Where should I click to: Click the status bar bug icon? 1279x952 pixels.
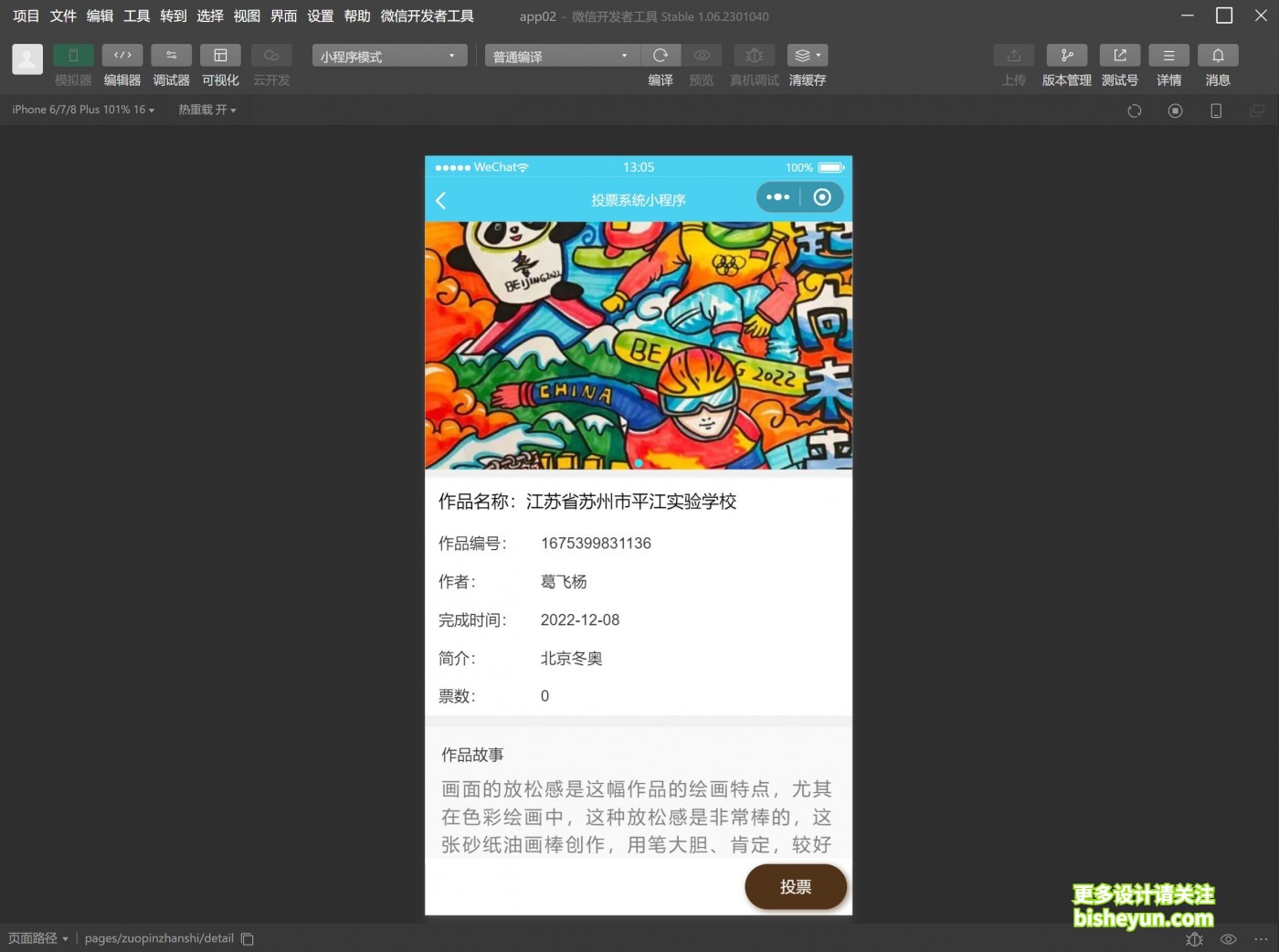(1194, 939)
